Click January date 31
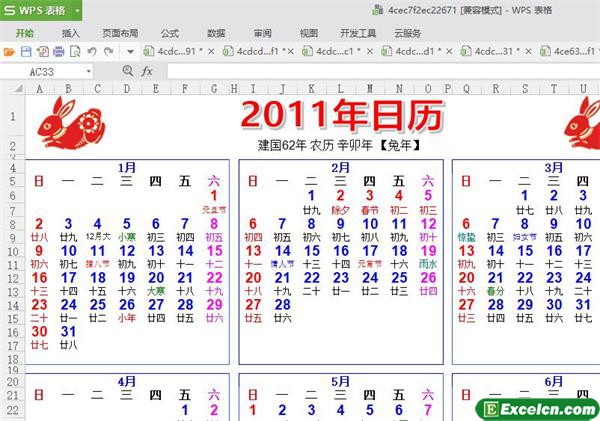This screenshot has height=421, width=600. (68, 332)
